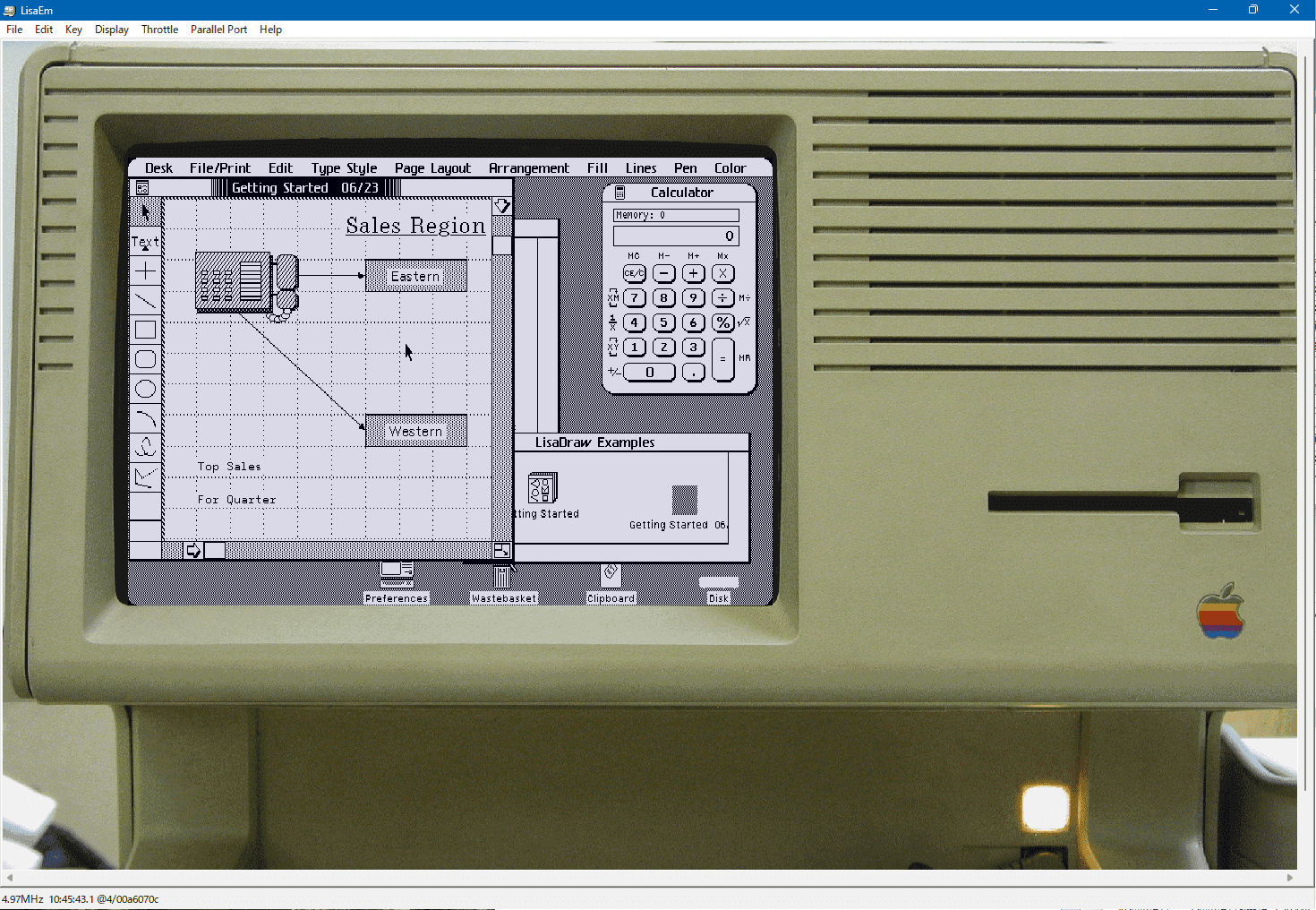Click the divide key on Calculator
This screenshot has width=1316, height=910.
click(723, 297)
